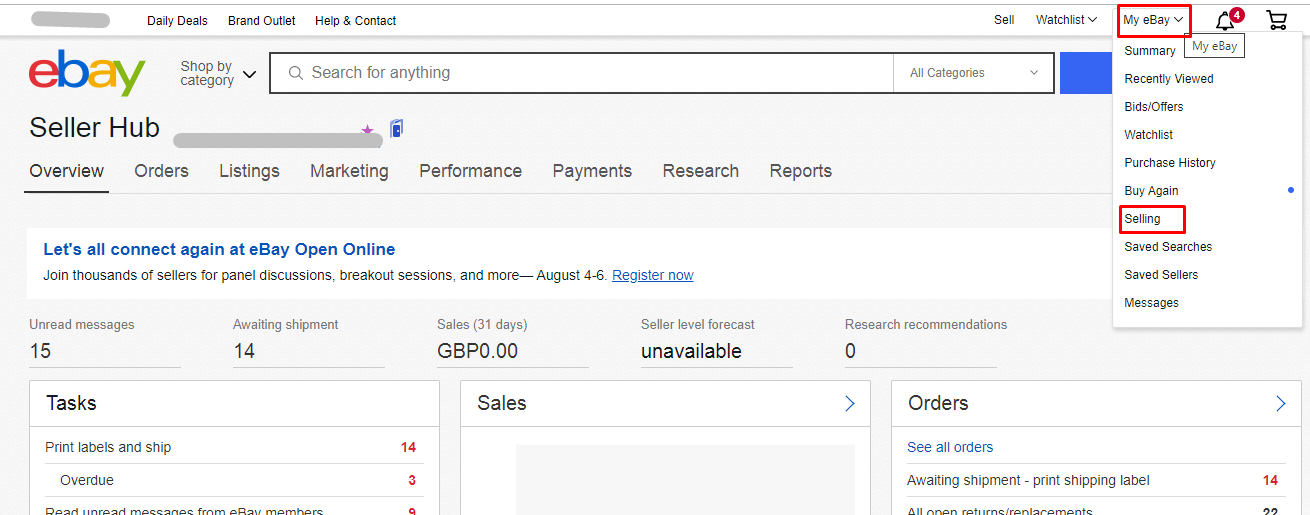Click the Research recommendations value 0
Viewport: 1310px width, 515px height.
[851, 351]
